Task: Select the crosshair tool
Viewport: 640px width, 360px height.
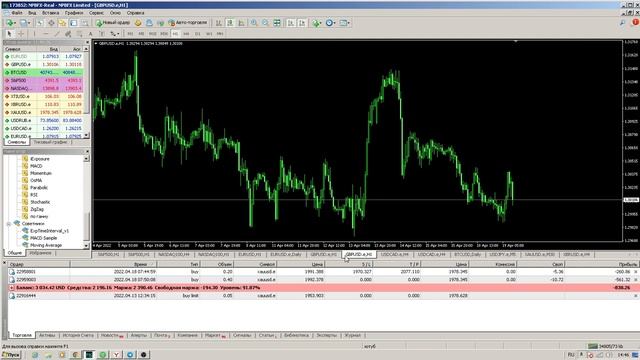Action: coord(21,33)
